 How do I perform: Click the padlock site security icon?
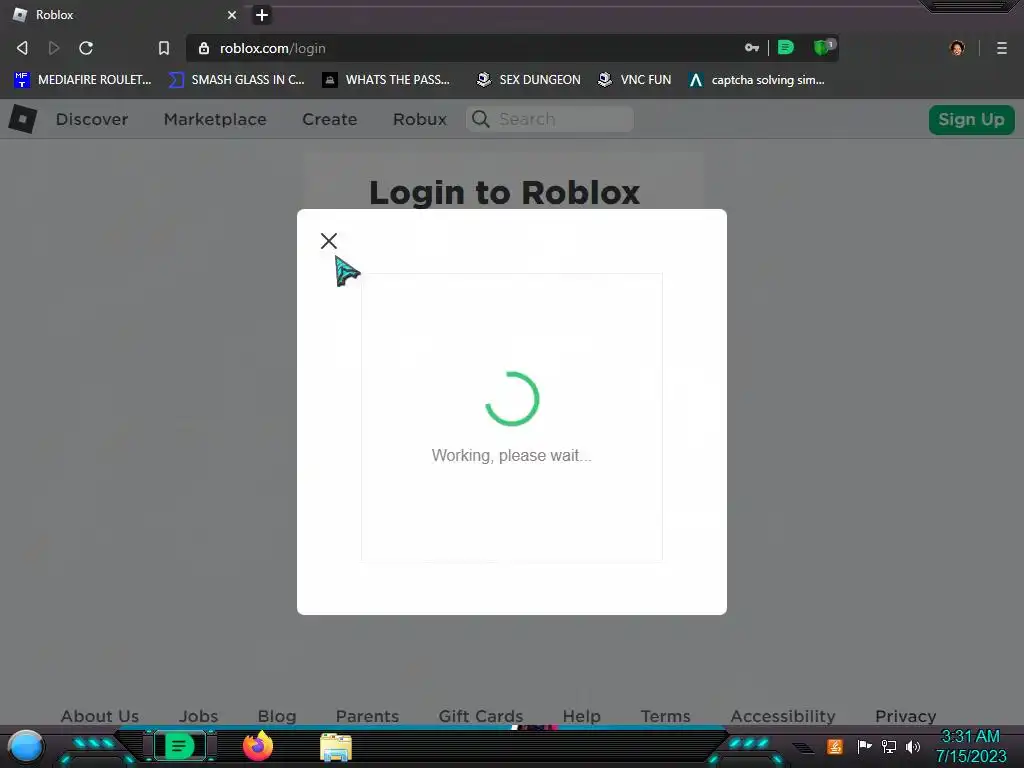[204, 48]
